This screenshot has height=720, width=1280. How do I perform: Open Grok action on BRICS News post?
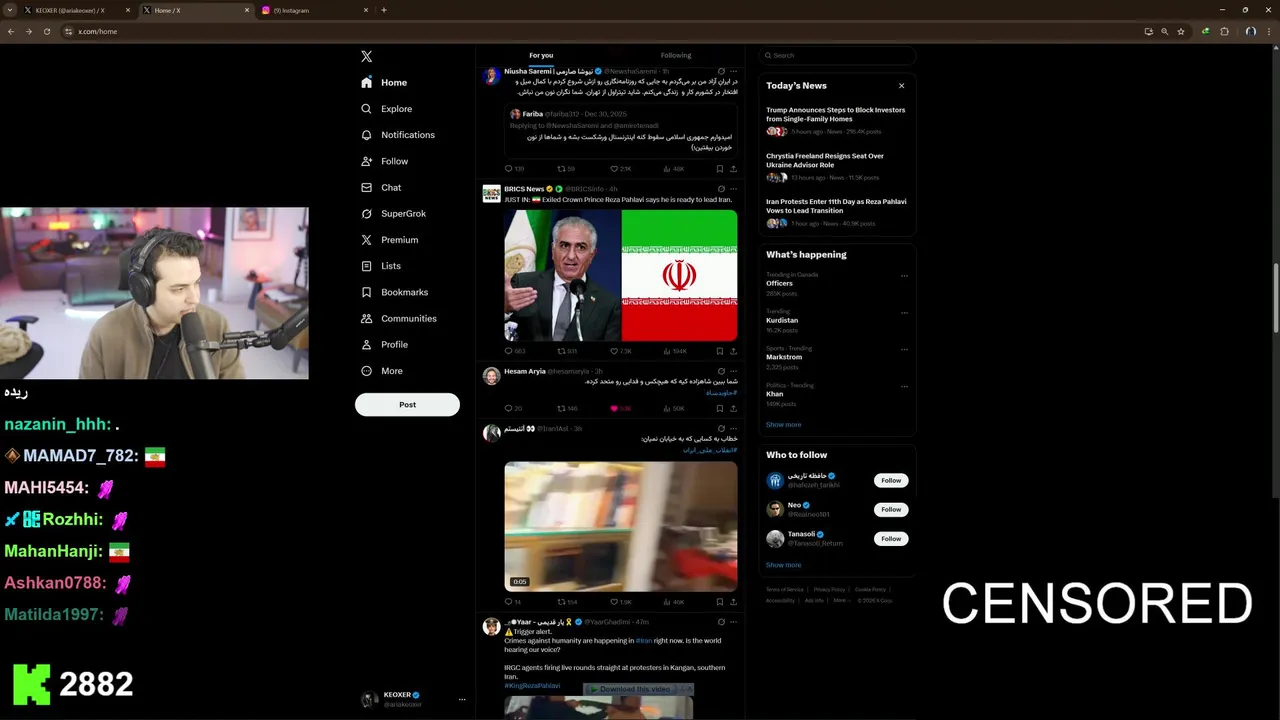pyautogui.click(x=721, y=188)
